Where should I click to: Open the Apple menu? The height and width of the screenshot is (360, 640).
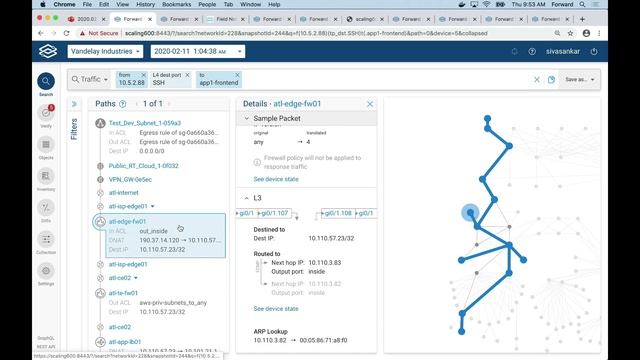[43, 4]
